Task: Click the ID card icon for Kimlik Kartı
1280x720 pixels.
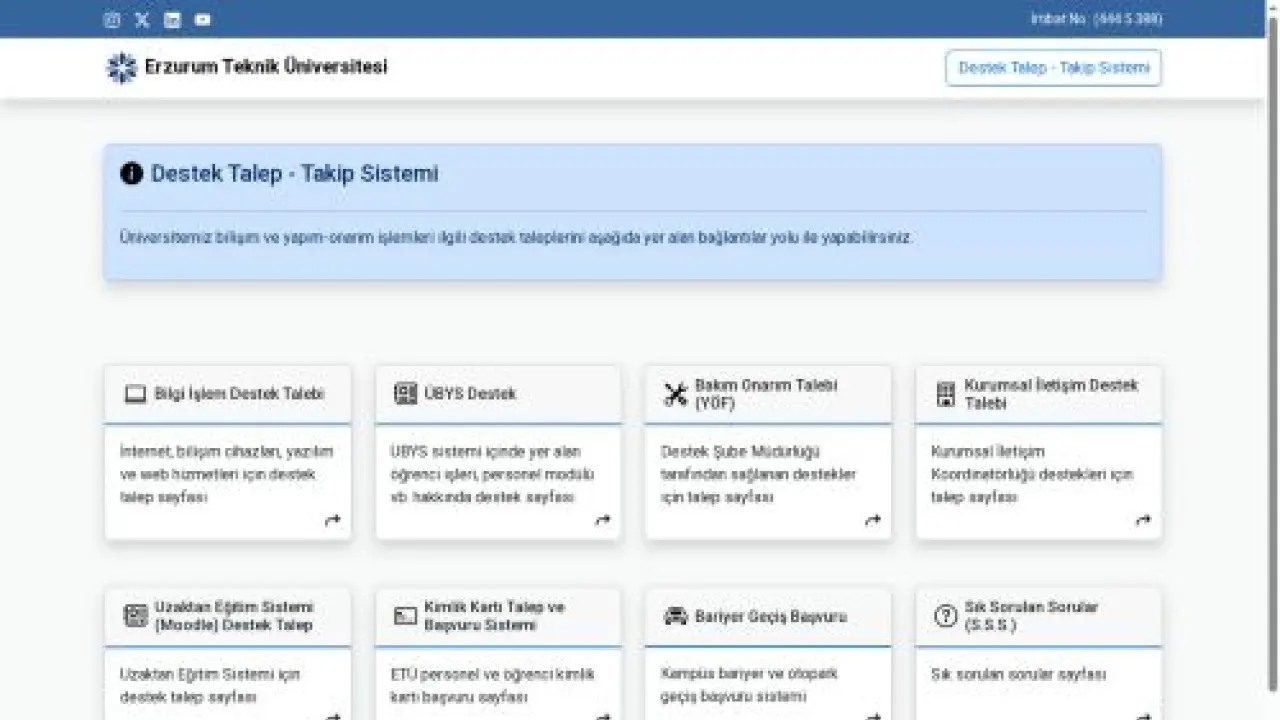Action: [x=405, y=616]
